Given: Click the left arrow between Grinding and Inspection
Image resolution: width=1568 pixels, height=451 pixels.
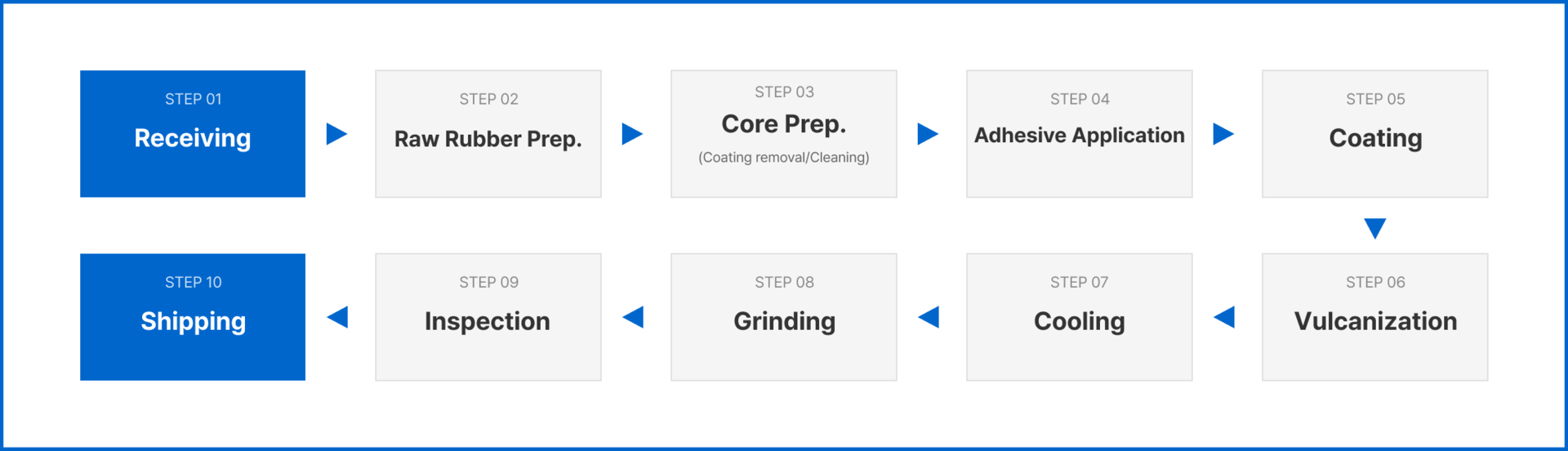Looking at the screenshot, I should tap(633, 317).
